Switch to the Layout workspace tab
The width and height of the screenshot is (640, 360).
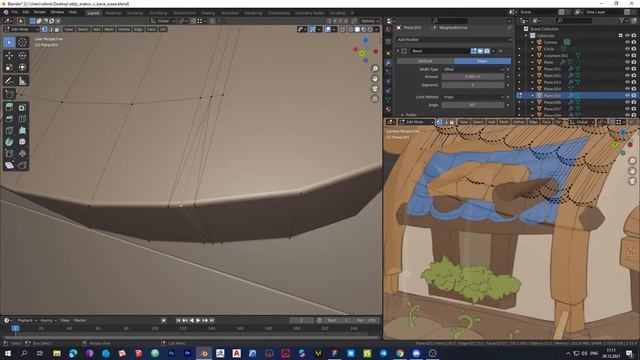[x=93, y=13]
